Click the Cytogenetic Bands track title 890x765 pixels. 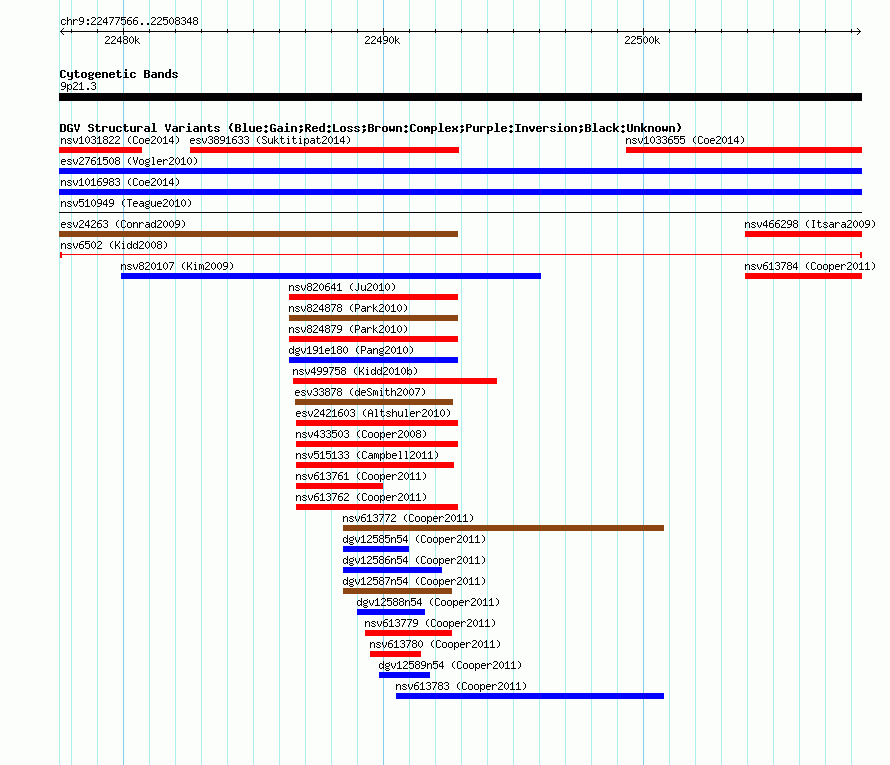point(119,74)
